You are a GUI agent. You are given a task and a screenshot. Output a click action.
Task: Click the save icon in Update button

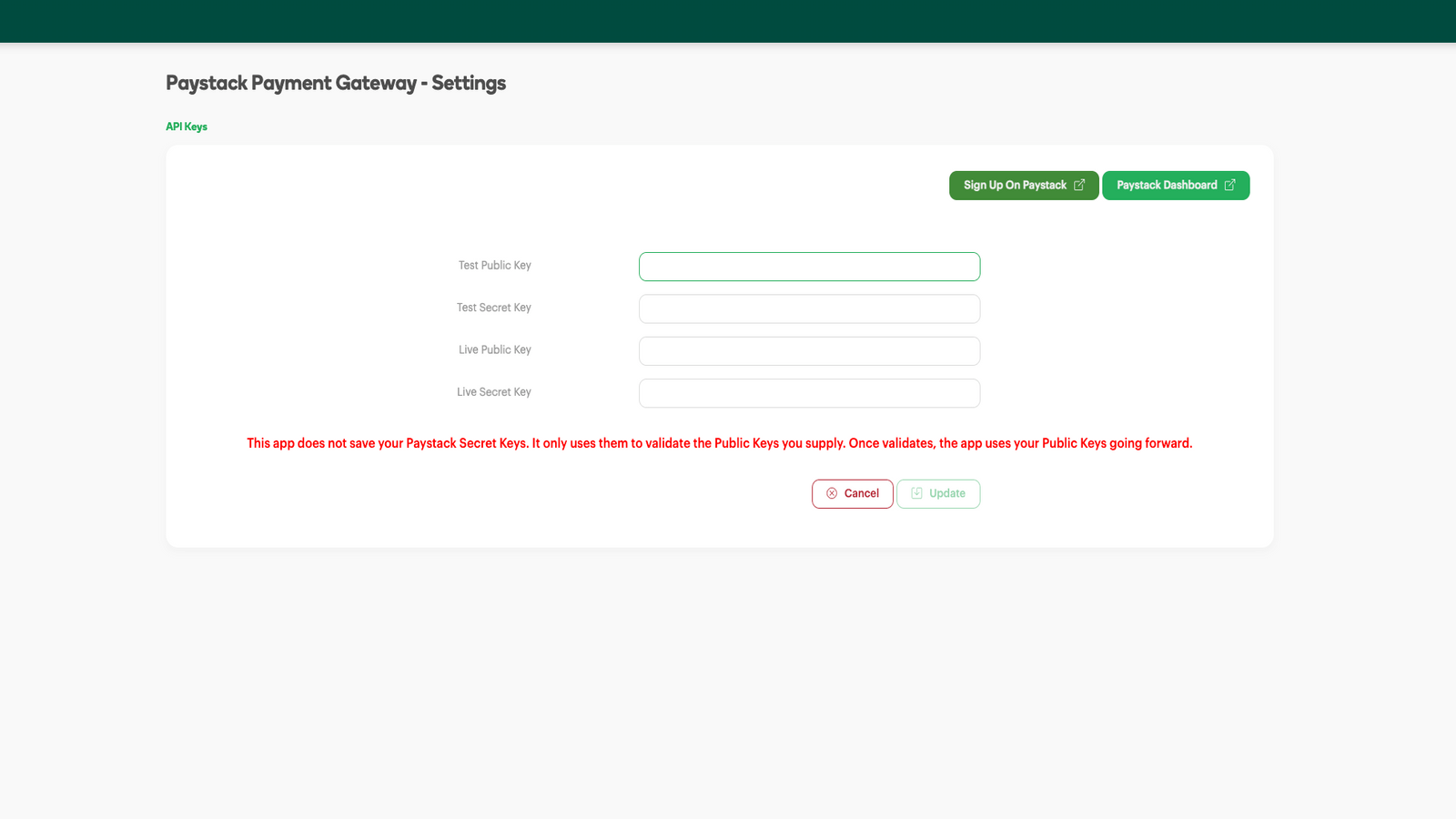pos(916,493)
